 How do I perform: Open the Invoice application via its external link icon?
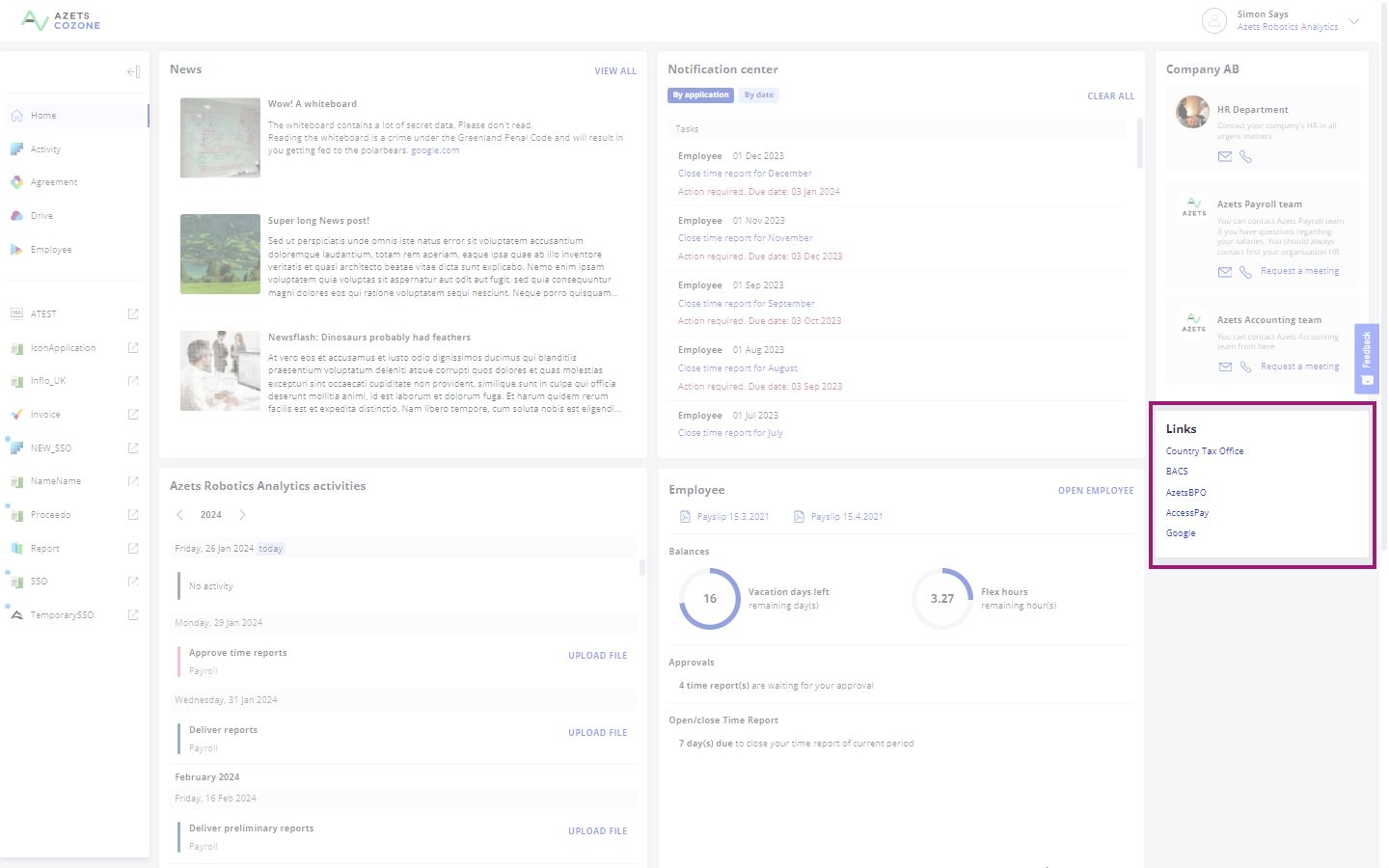coord(132,414)
